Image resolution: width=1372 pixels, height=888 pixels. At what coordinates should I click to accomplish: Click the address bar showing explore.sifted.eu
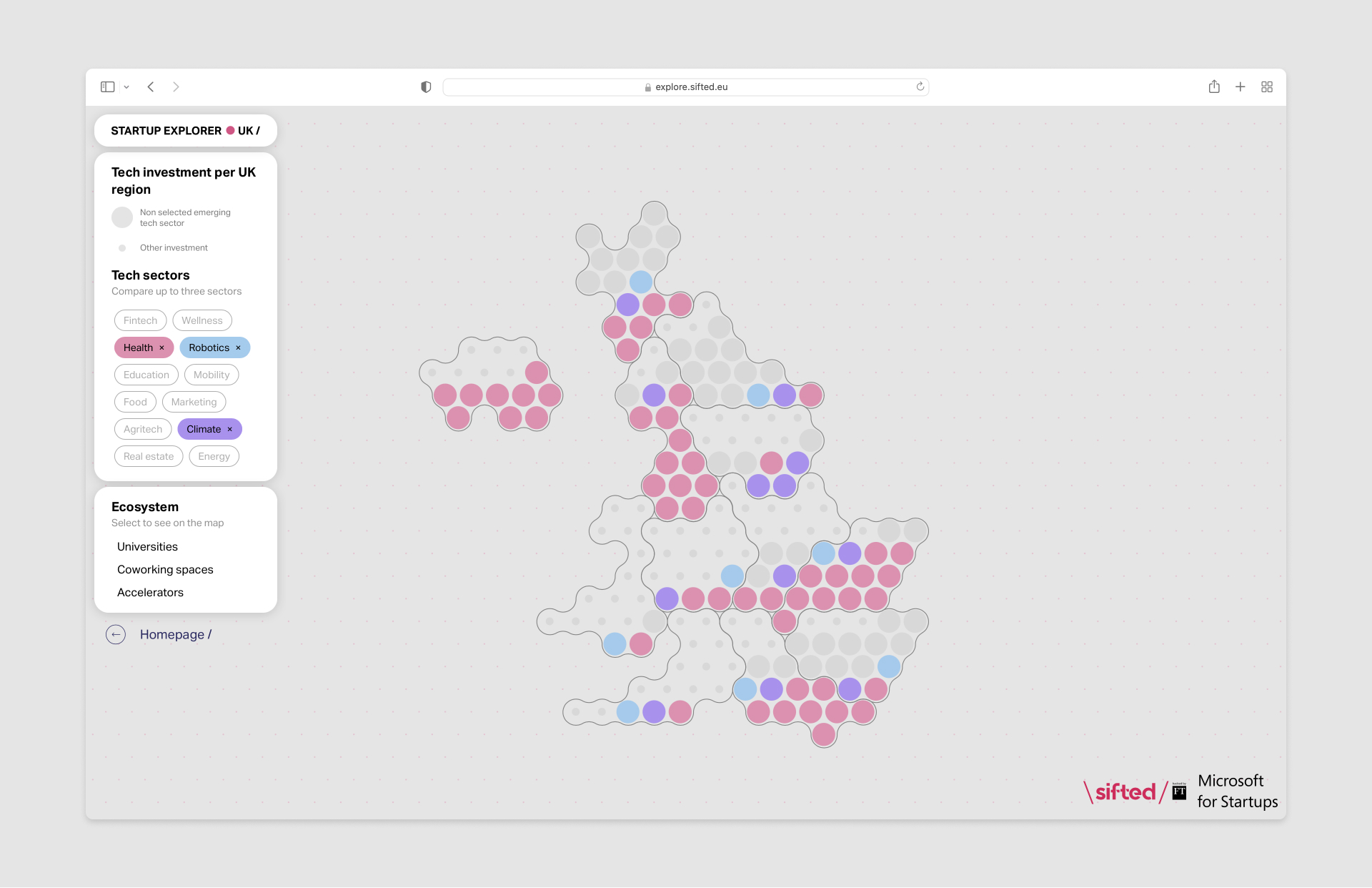pos(686,87)
